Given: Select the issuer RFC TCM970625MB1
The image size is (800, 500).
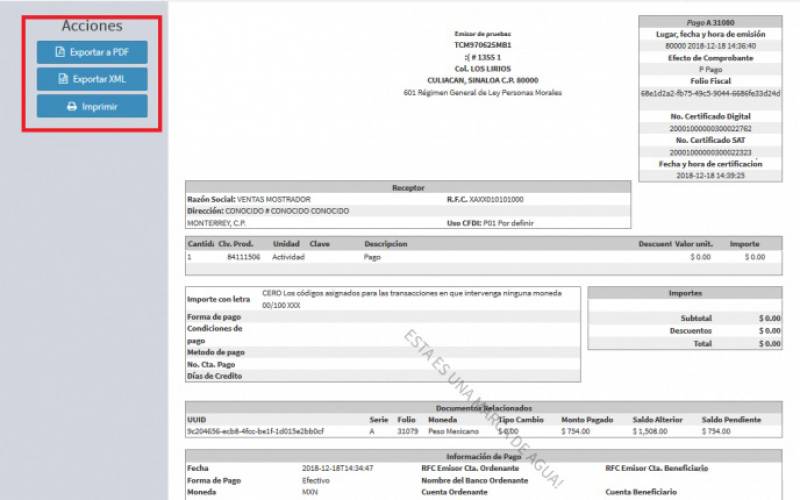Looking at the screenshot, I should click(x=482, y=45).
